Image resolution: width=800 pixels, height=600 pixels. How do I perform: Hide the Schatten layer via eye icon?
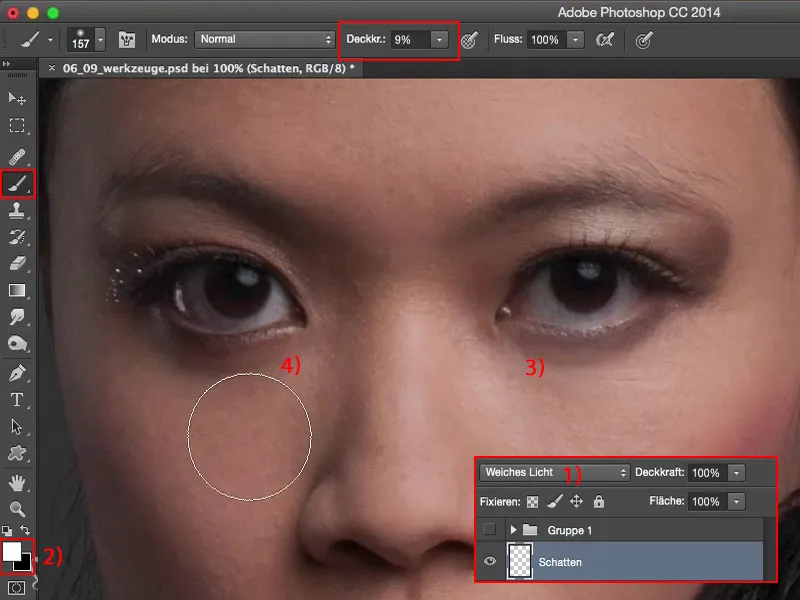point(490,562)
